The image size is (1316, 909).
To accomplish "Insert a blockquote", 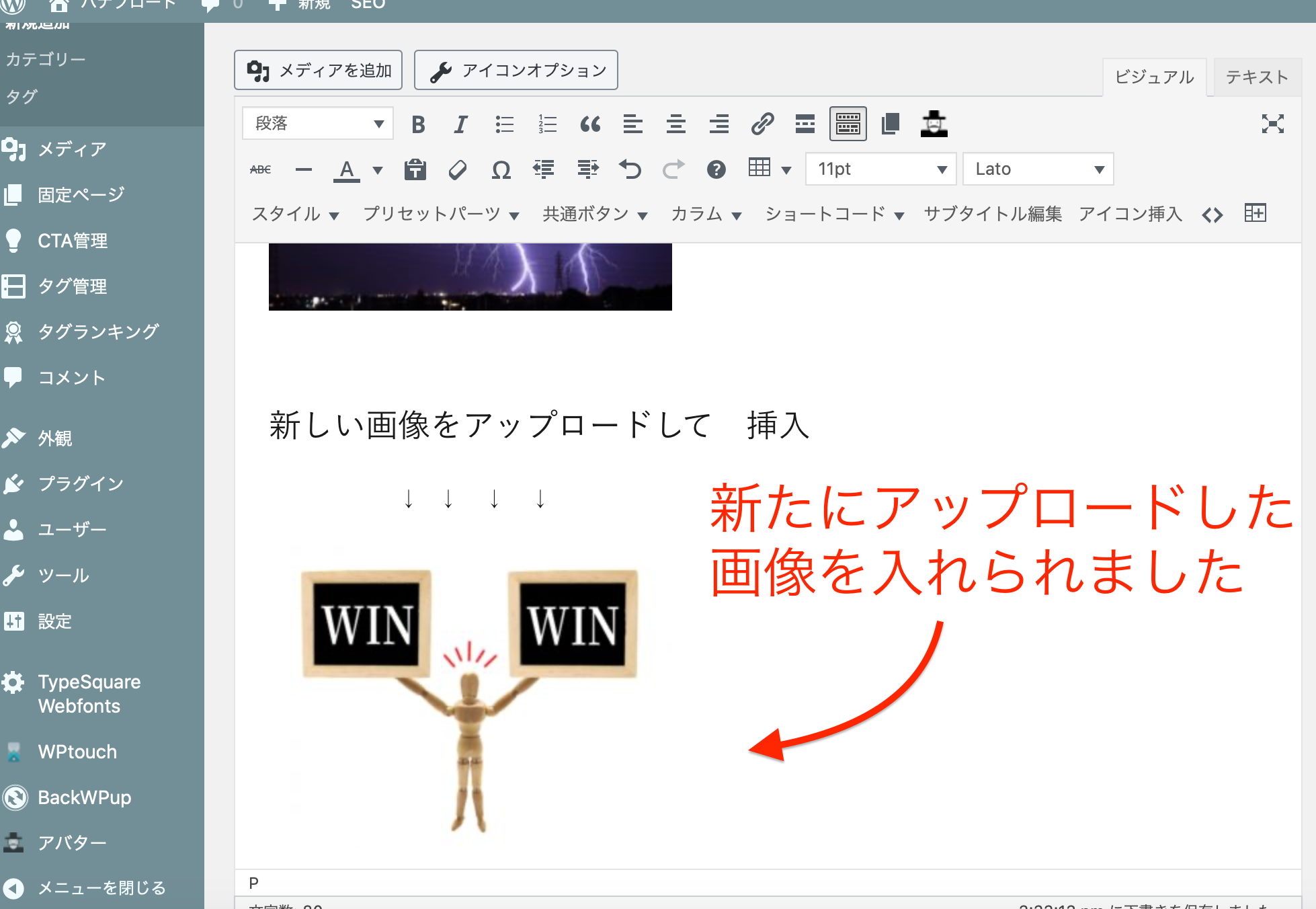I will click(x=589, y=124).
